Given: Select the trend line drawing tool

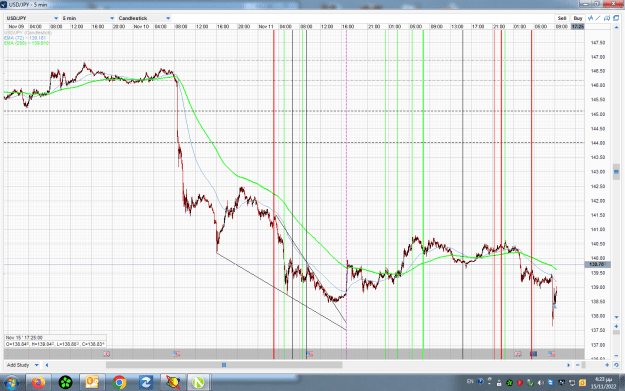Looking at the screenshot, I should (x=598, y=18).
